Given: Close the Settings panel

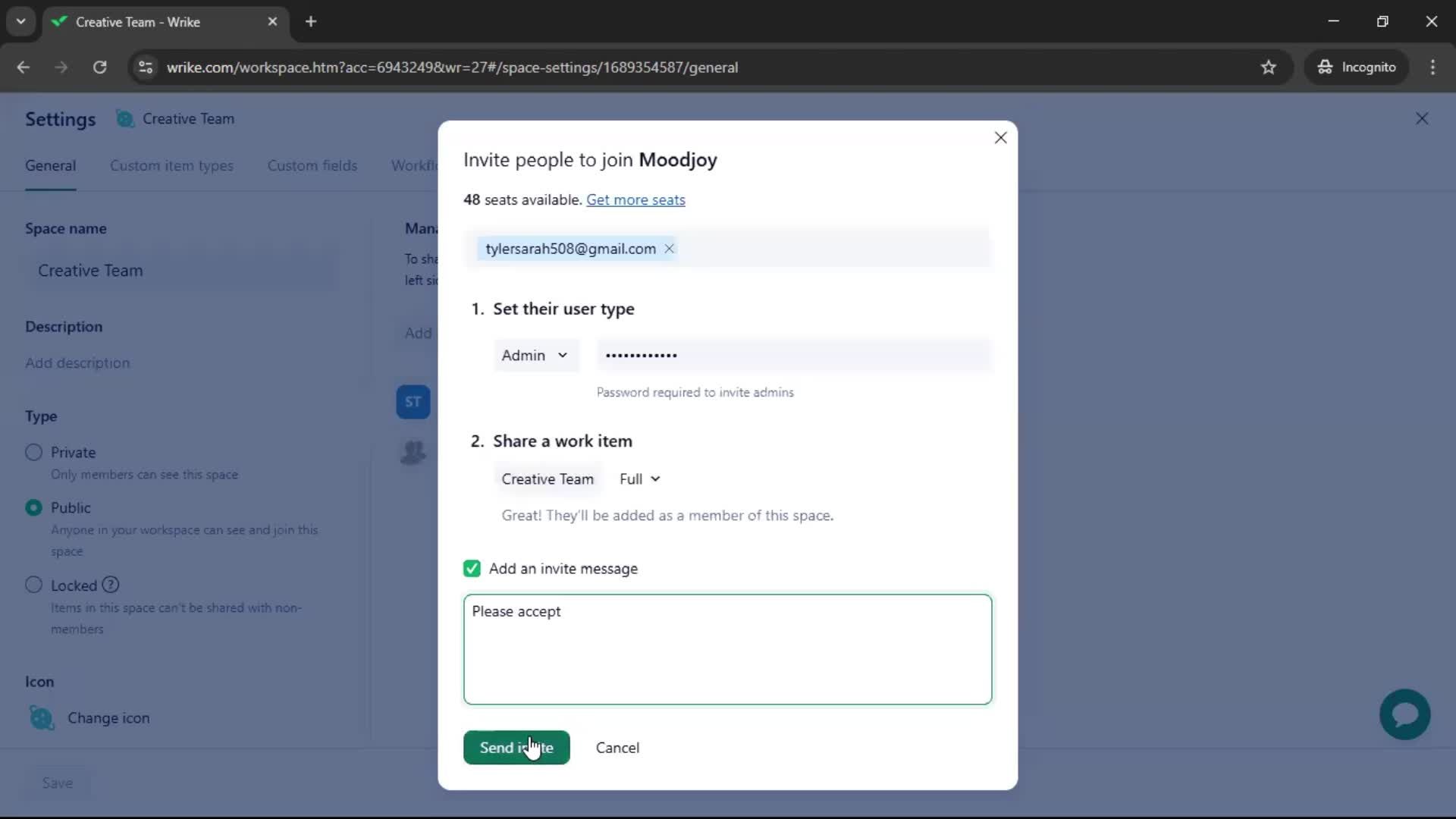Looking at the screenshot, I should click(1422, 119).
